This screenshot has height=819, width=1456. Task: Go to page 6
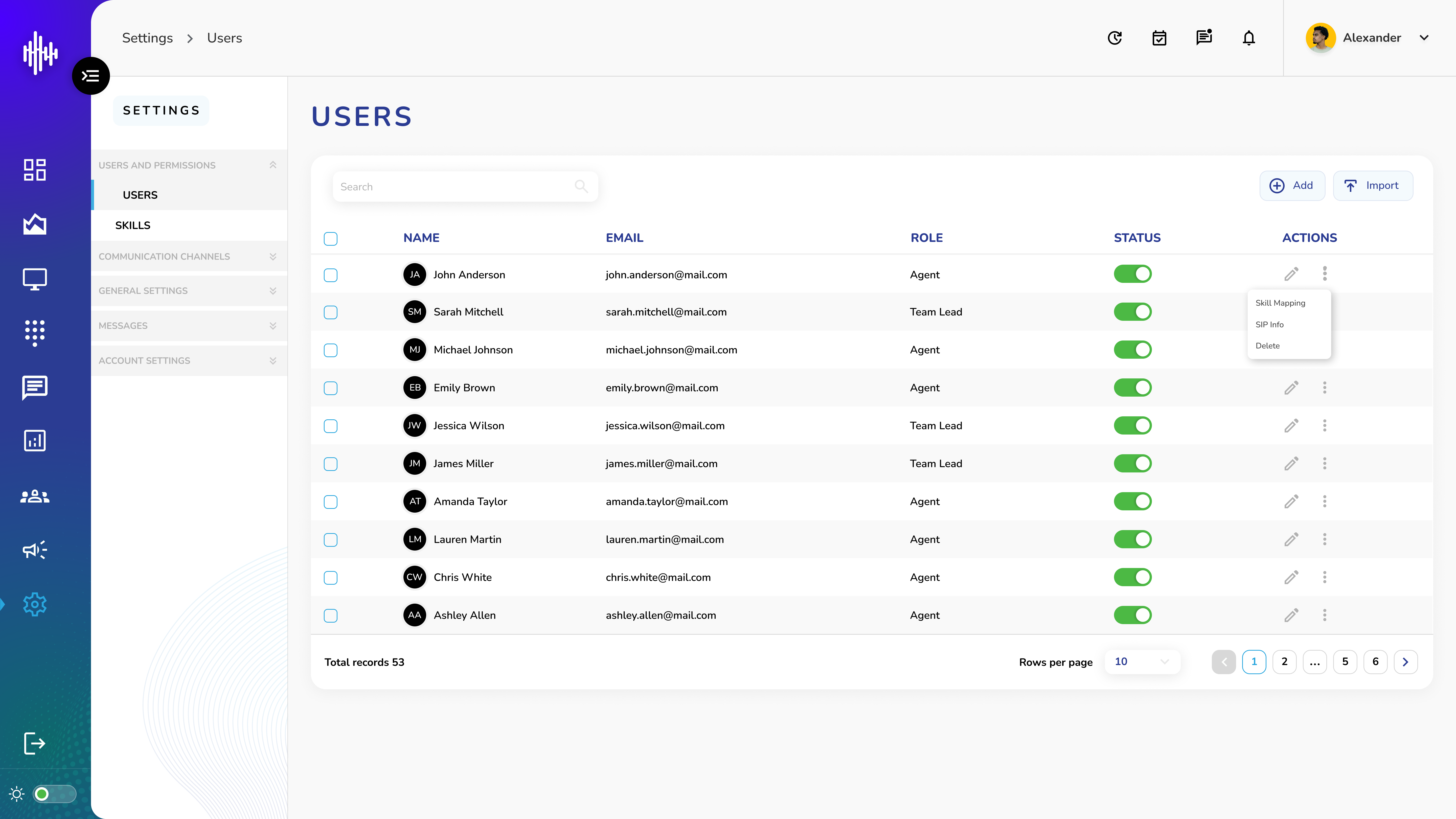(x=1375, y=661)
